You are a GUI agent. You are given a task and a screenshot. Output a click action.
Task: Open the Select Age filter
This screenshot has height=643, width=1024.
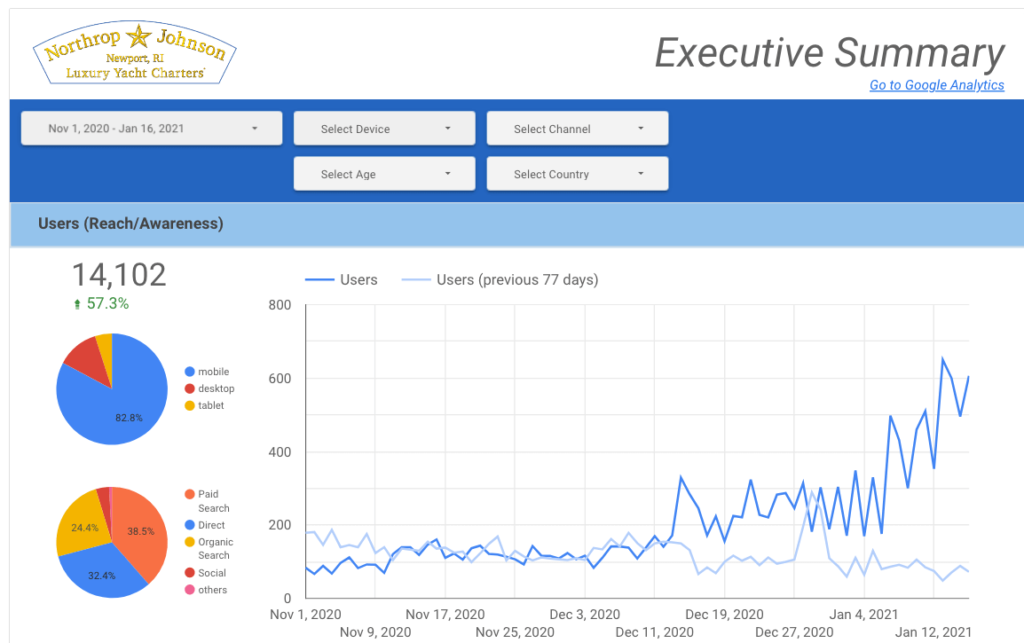pyautogui.click(x=385, y=174)
